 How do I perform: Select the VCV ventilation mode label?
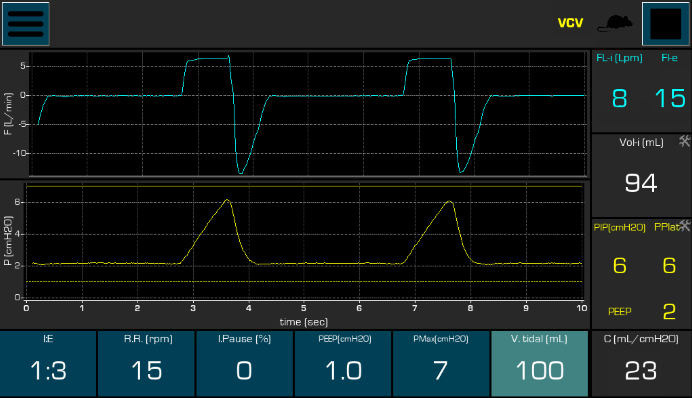570,23
